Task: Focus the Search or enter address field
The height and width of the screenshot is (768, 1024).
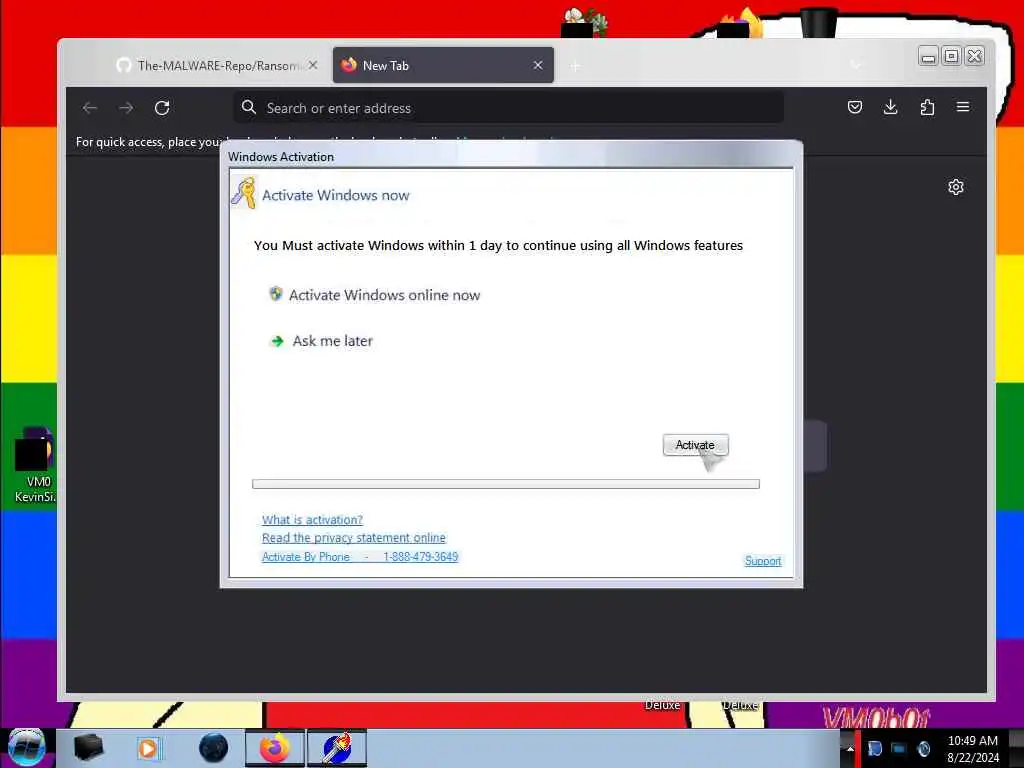Action: (508, 108)
